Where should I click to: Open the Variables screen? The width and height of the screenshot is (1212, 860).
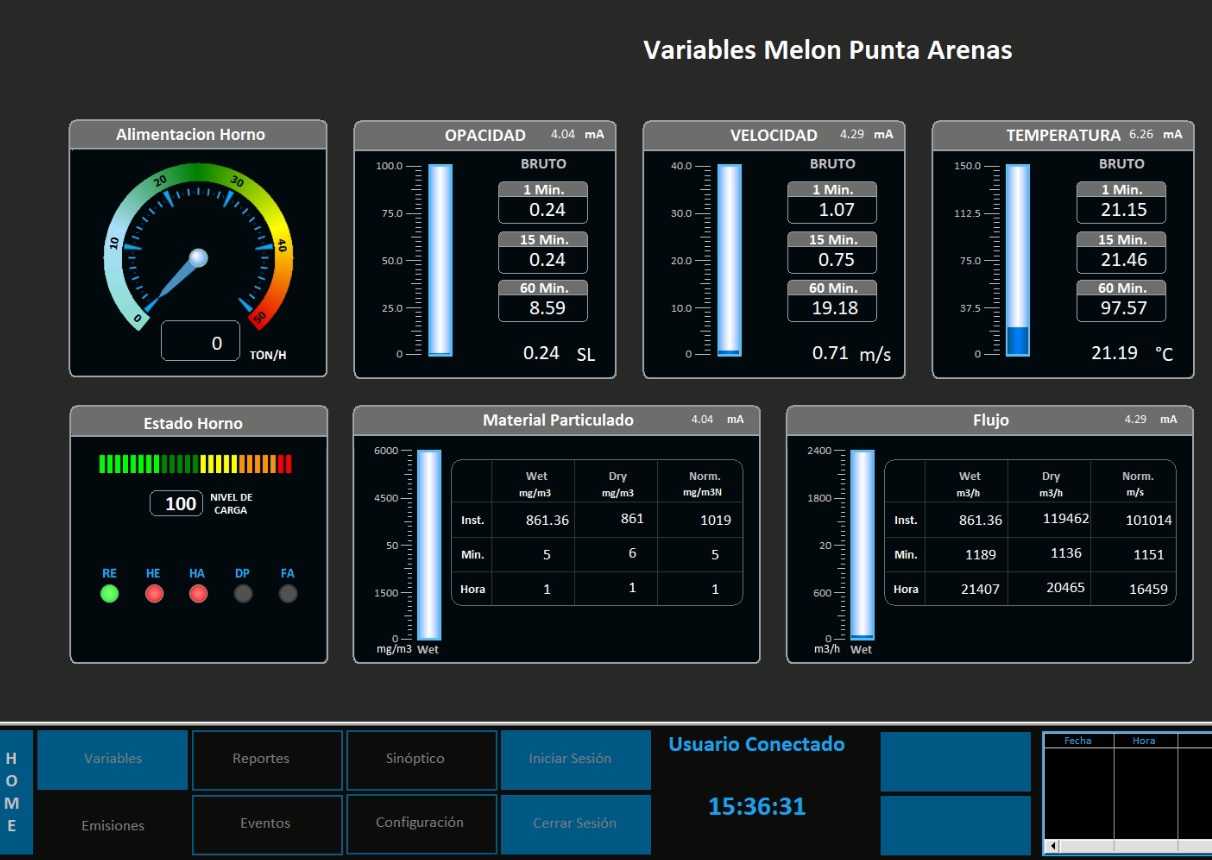tap(112, 759)
